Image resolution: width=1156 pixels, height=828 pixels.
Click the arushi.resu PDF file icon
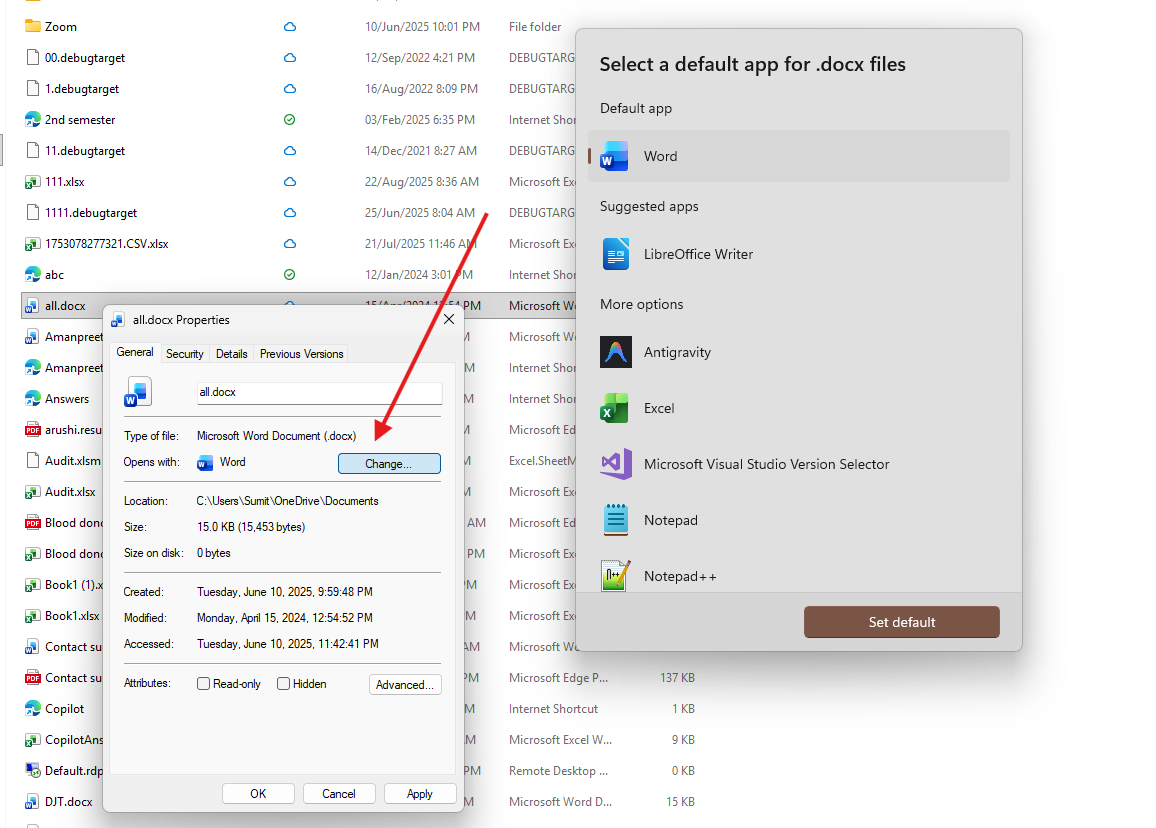click(x=32, y=429)
